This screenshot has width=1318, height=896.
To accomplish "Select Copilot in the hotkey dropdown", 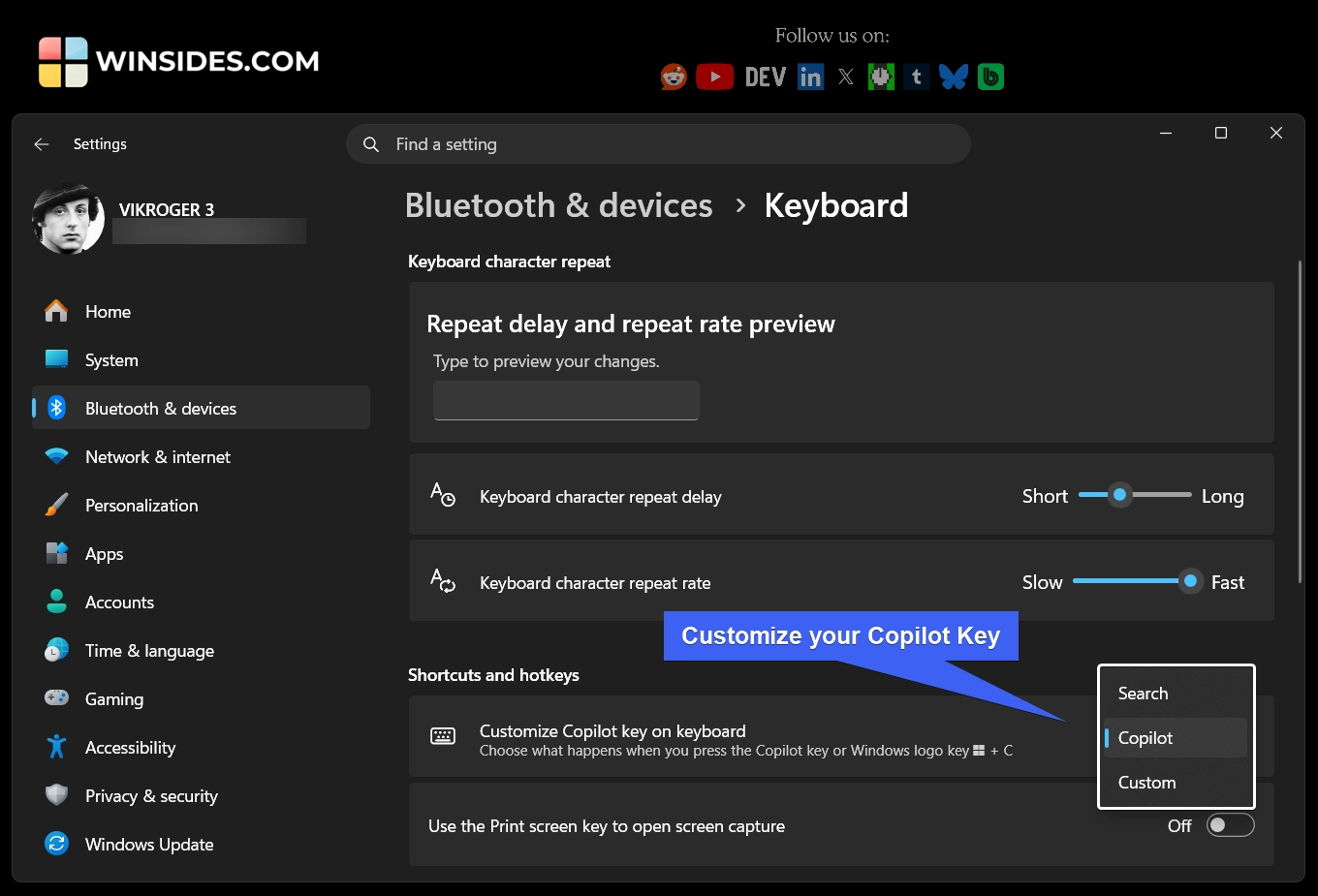I will 1145,738.
